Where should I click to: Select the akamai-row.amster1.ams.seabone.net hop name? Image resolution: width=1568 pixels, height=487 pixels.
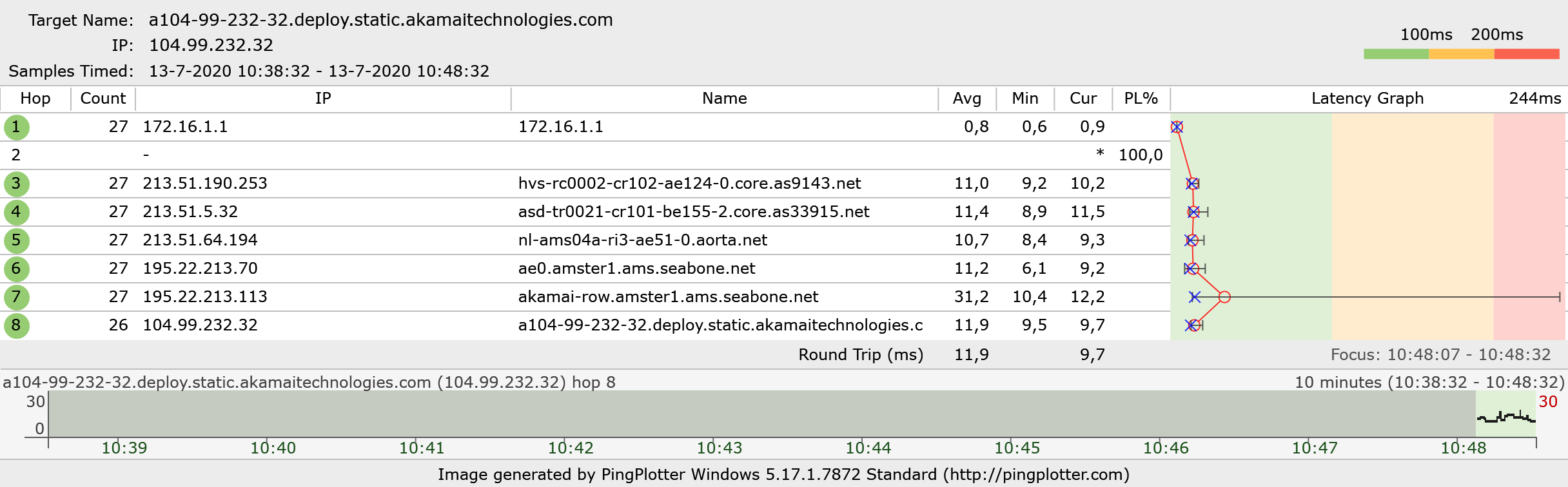point(668,297)
